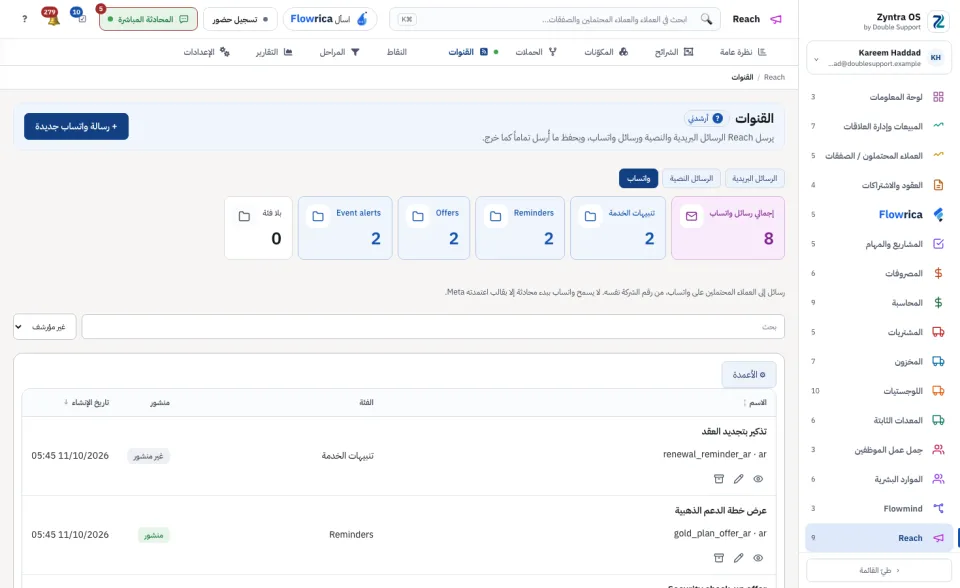Open the tasks icon with badge 10
Screen dimensions: 960x588
[x=80, y=18]
